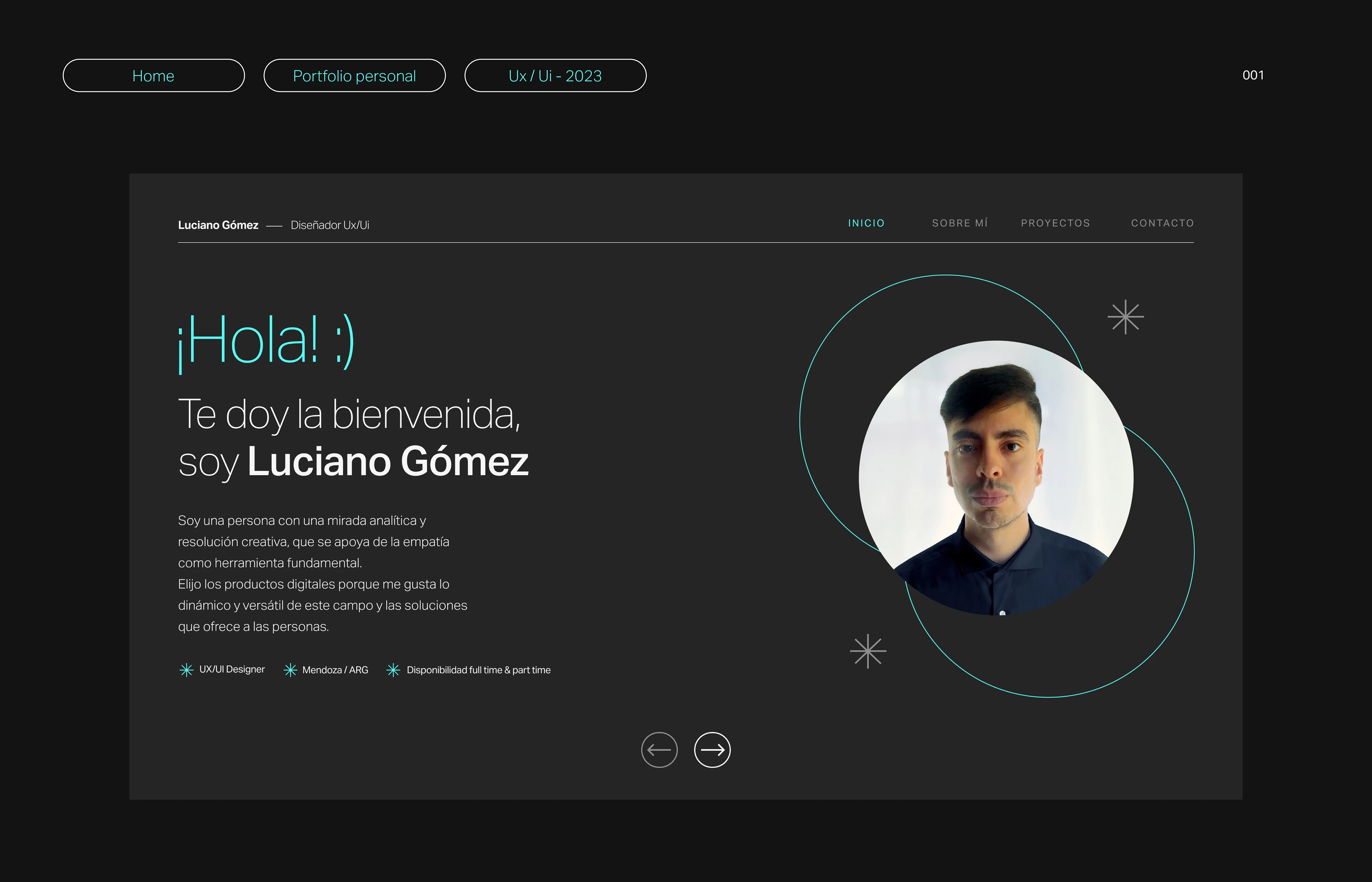Screen dimensions: 1372x882
Task: Click the left arrow previous-slide button
Action: (x=659, y=750)
